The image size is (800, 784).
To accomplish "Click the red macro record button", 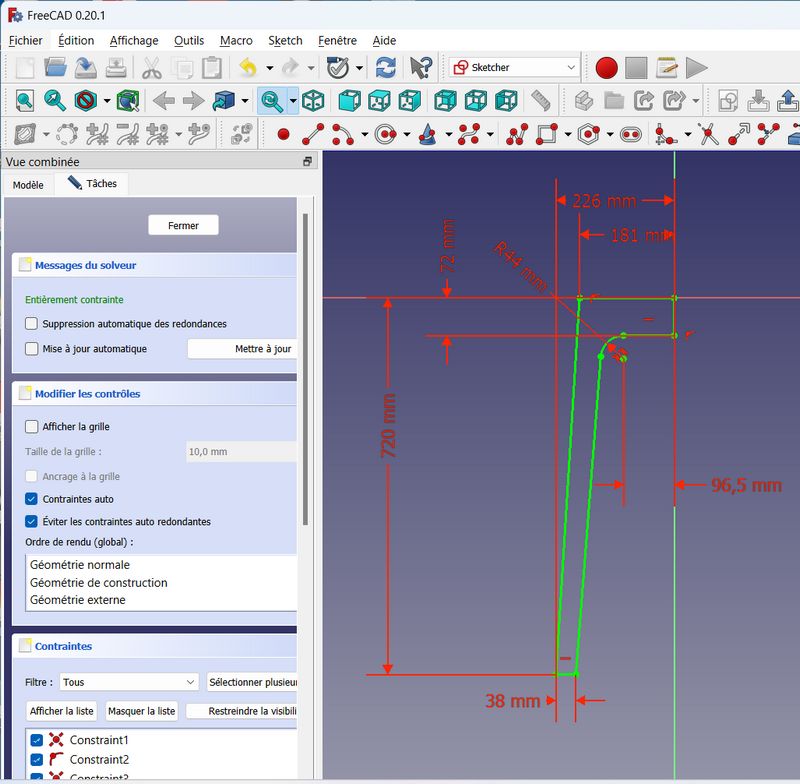I will (x=606, y=68).
